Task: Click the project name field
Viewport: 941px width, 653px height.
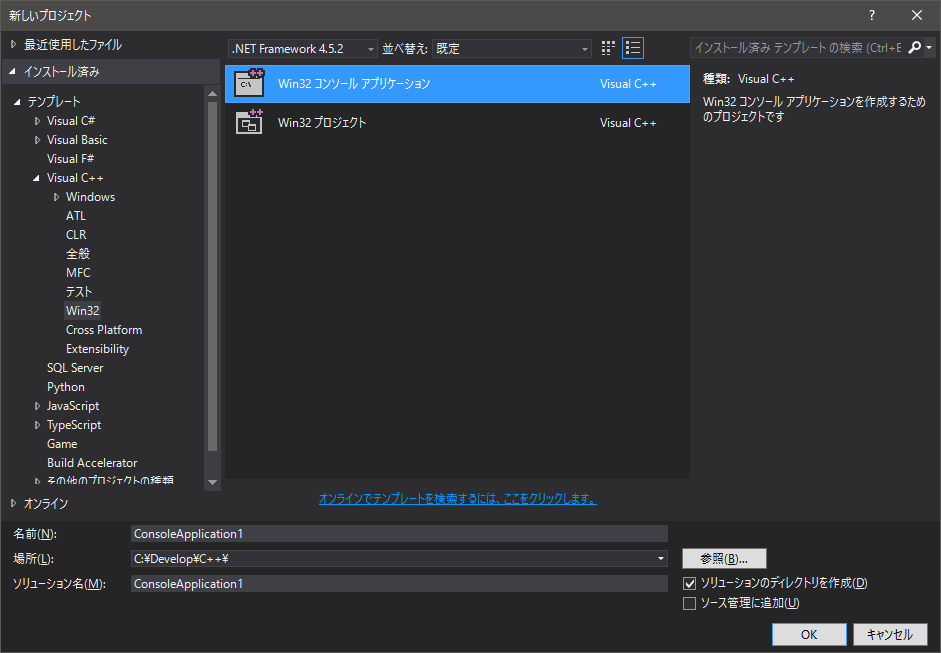Action: point(399,534)
